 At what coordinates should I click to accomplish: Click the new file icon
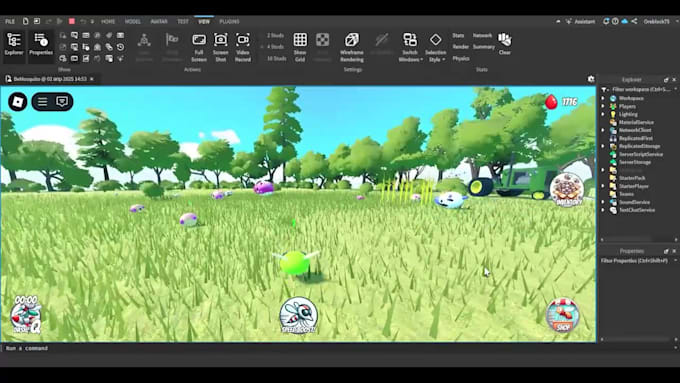(x=26, y=21)
